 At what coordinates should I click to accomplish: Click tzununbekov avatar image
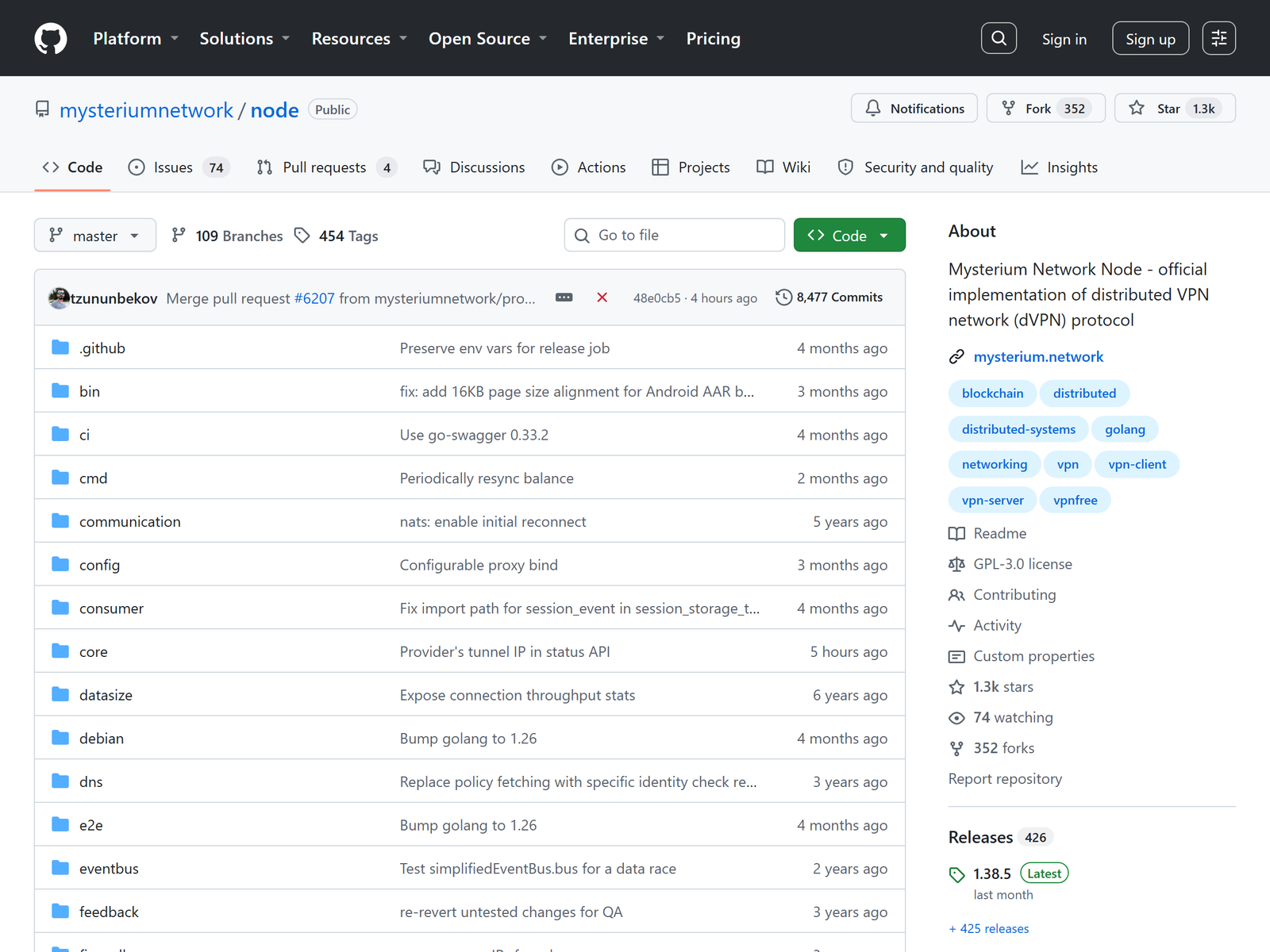(x=60, y=297)
